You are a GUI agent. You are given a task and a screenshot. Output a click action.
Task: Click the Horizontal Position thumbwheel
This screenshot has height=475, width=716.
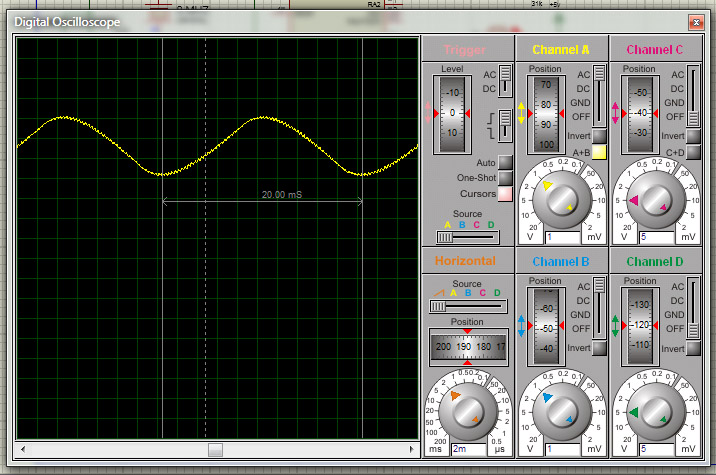(468, 347)
